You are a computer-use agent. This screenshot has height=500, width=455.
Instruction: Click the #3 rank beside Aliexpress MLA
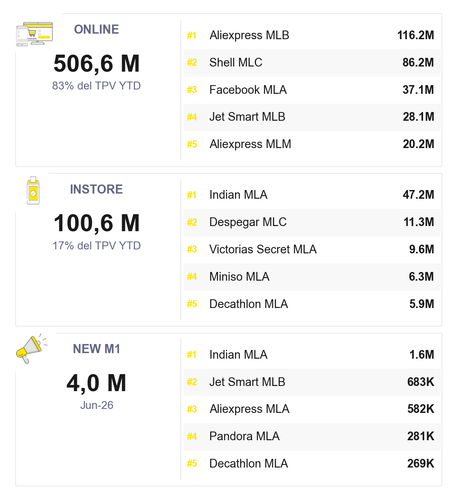click(192, 409)
